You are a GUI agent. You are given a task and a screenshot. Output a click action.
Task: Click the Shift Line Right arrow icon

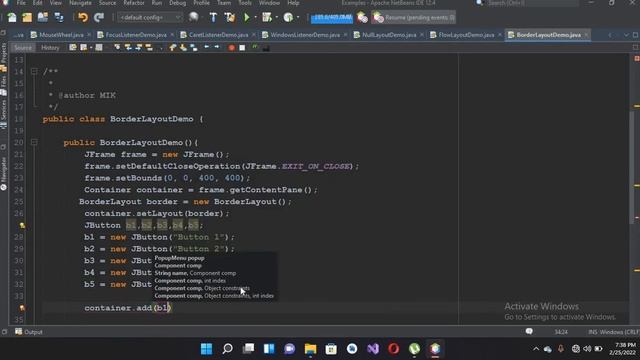[217, 48]
